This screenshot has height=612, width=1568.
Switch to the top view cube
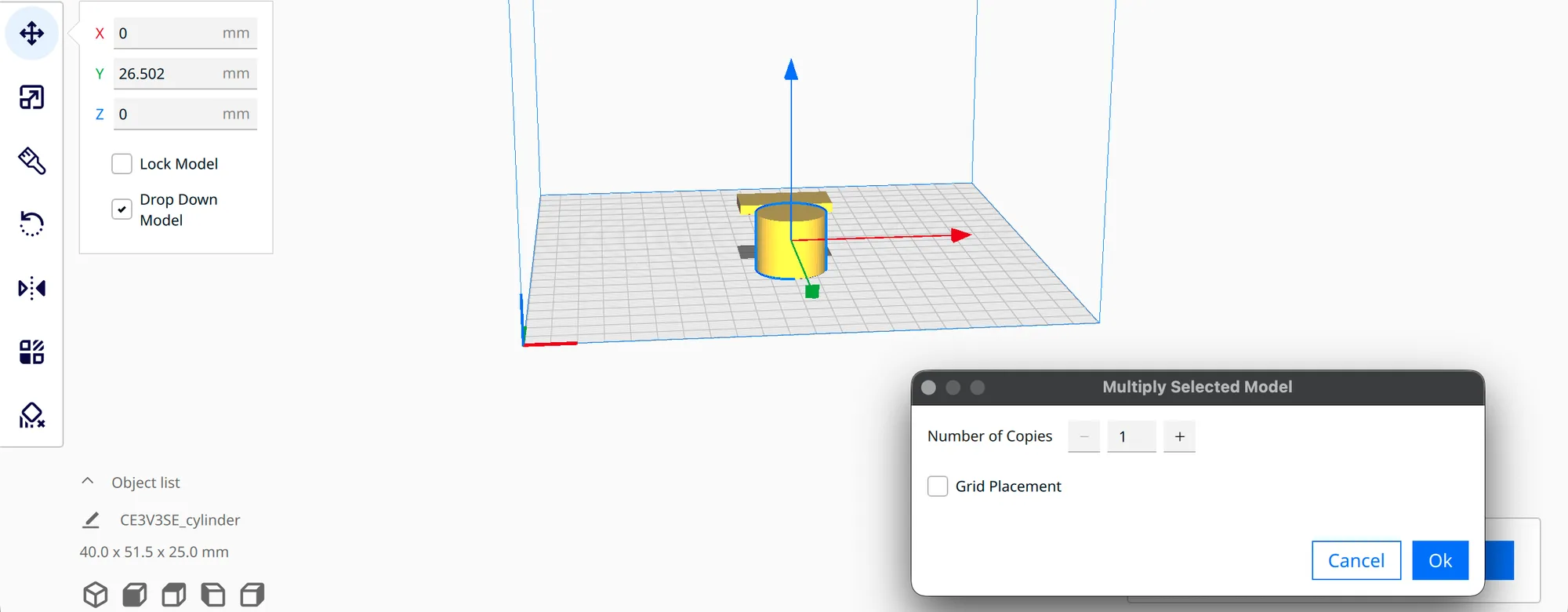[174, 595]
